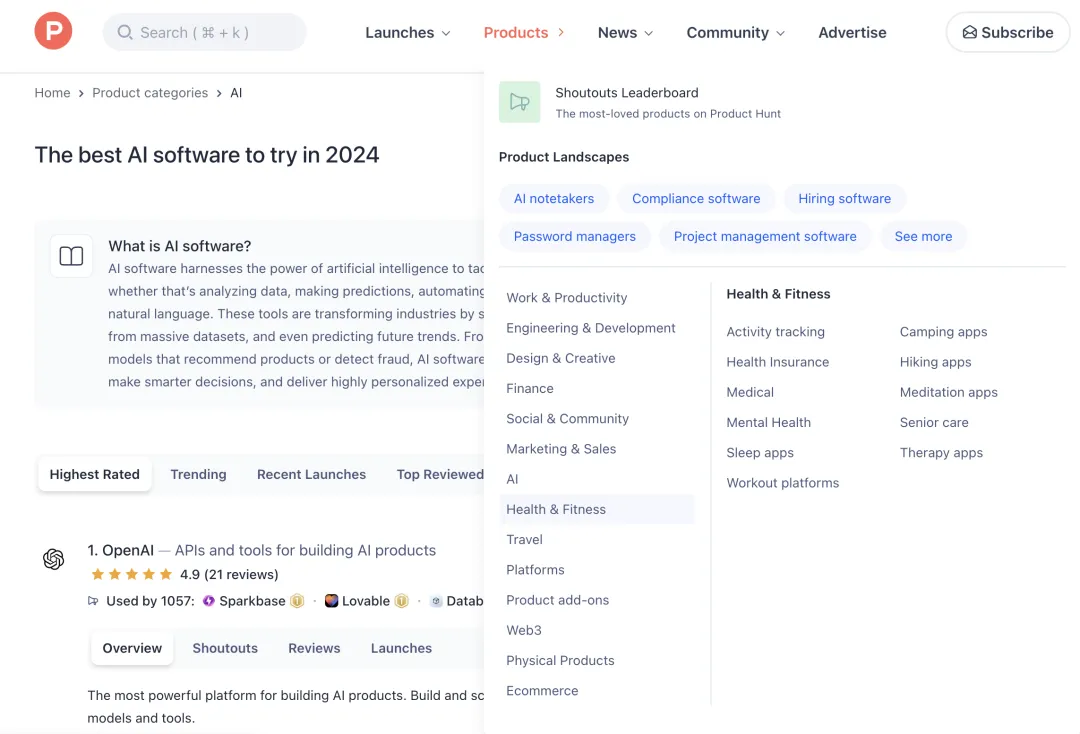Click the search magnifier icon
This screenshot has width=1080, height=734.
click(x=125, y=32)
